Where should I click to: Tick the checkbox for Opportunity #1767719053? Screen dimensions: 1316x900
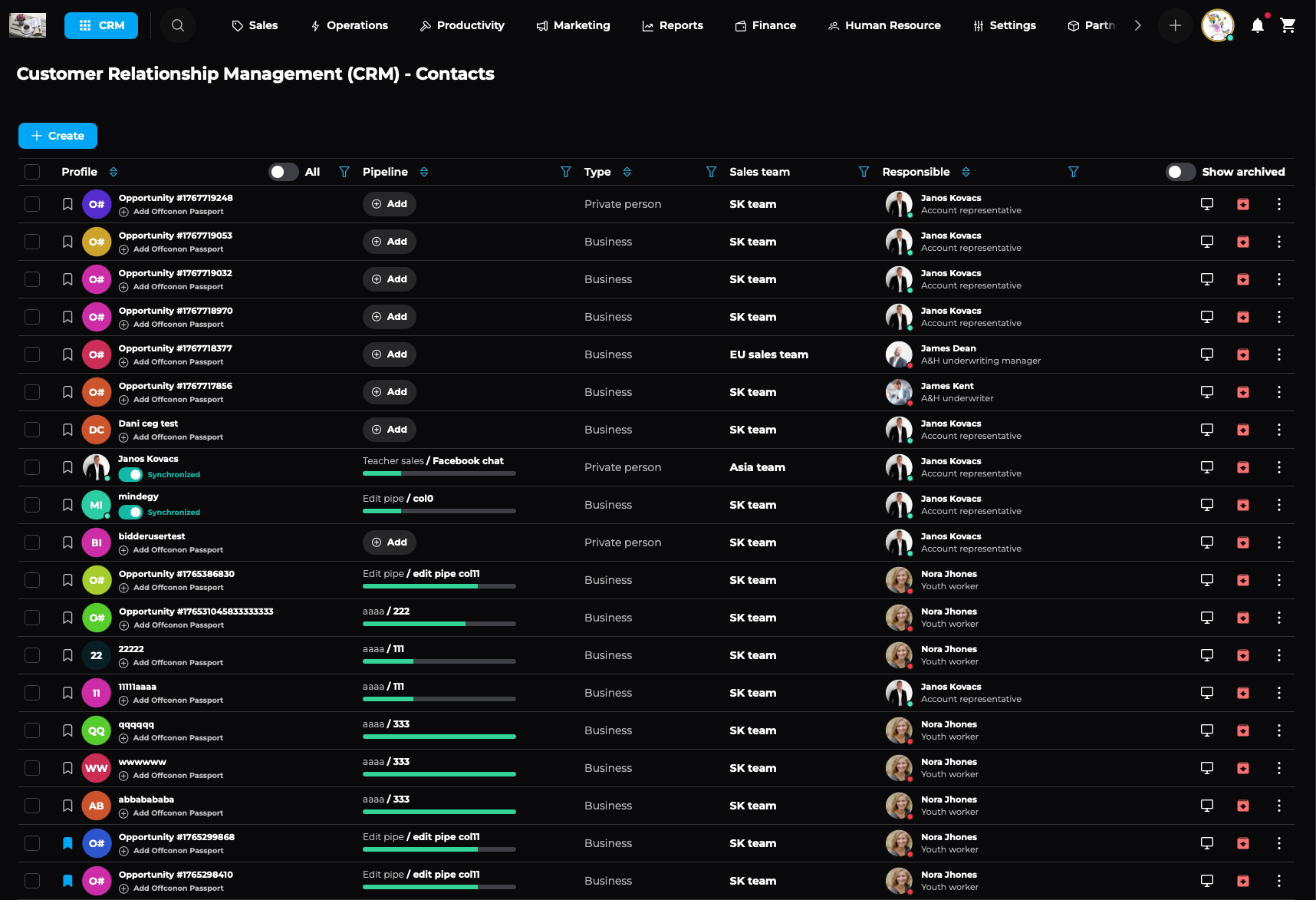(32, 242)
